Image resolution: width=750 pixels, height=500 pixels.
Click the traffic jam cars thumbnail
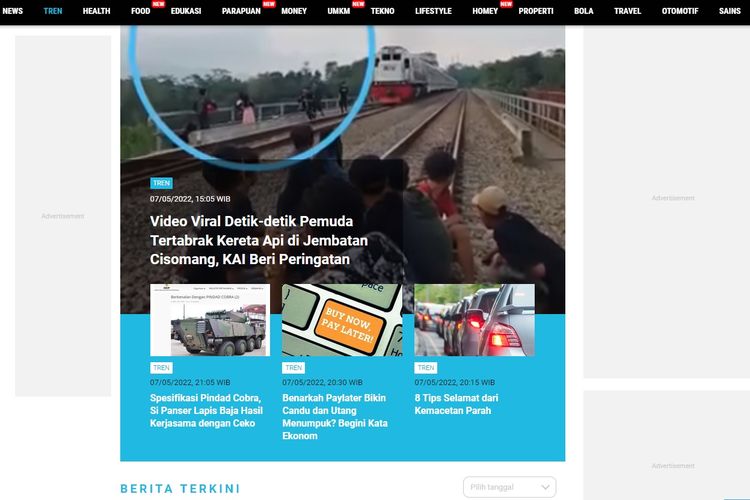click(474, 320)
